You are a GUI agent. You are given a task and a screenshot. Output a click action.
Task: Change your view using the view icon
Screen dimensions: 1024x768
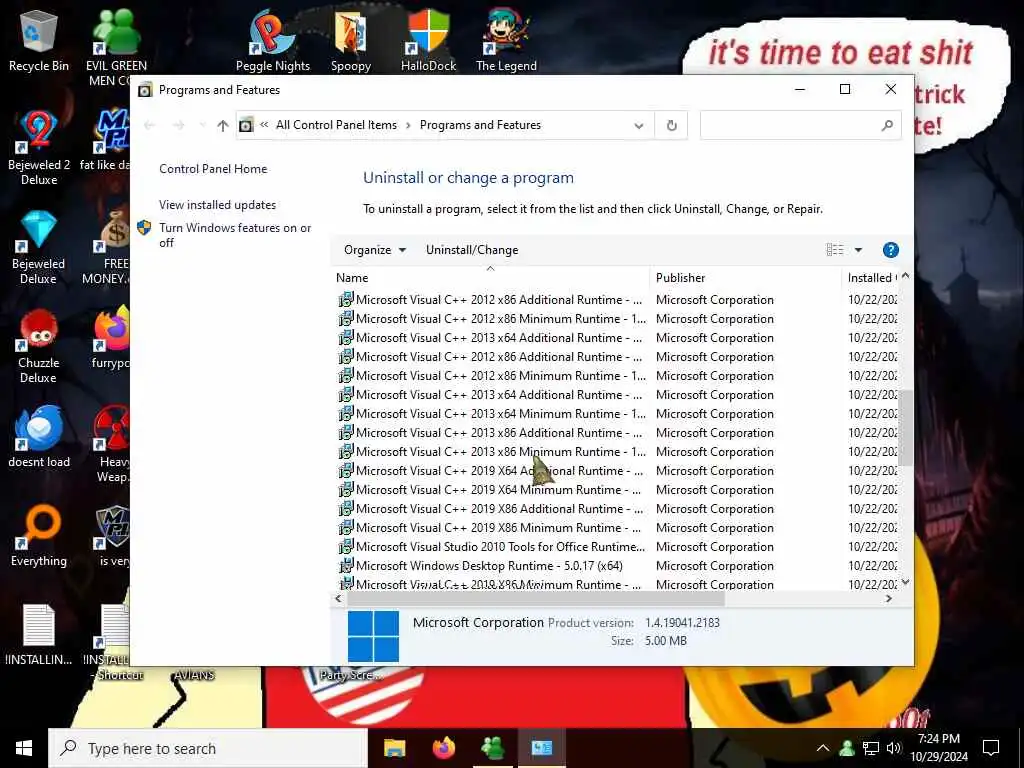click(x=835, y=250)
